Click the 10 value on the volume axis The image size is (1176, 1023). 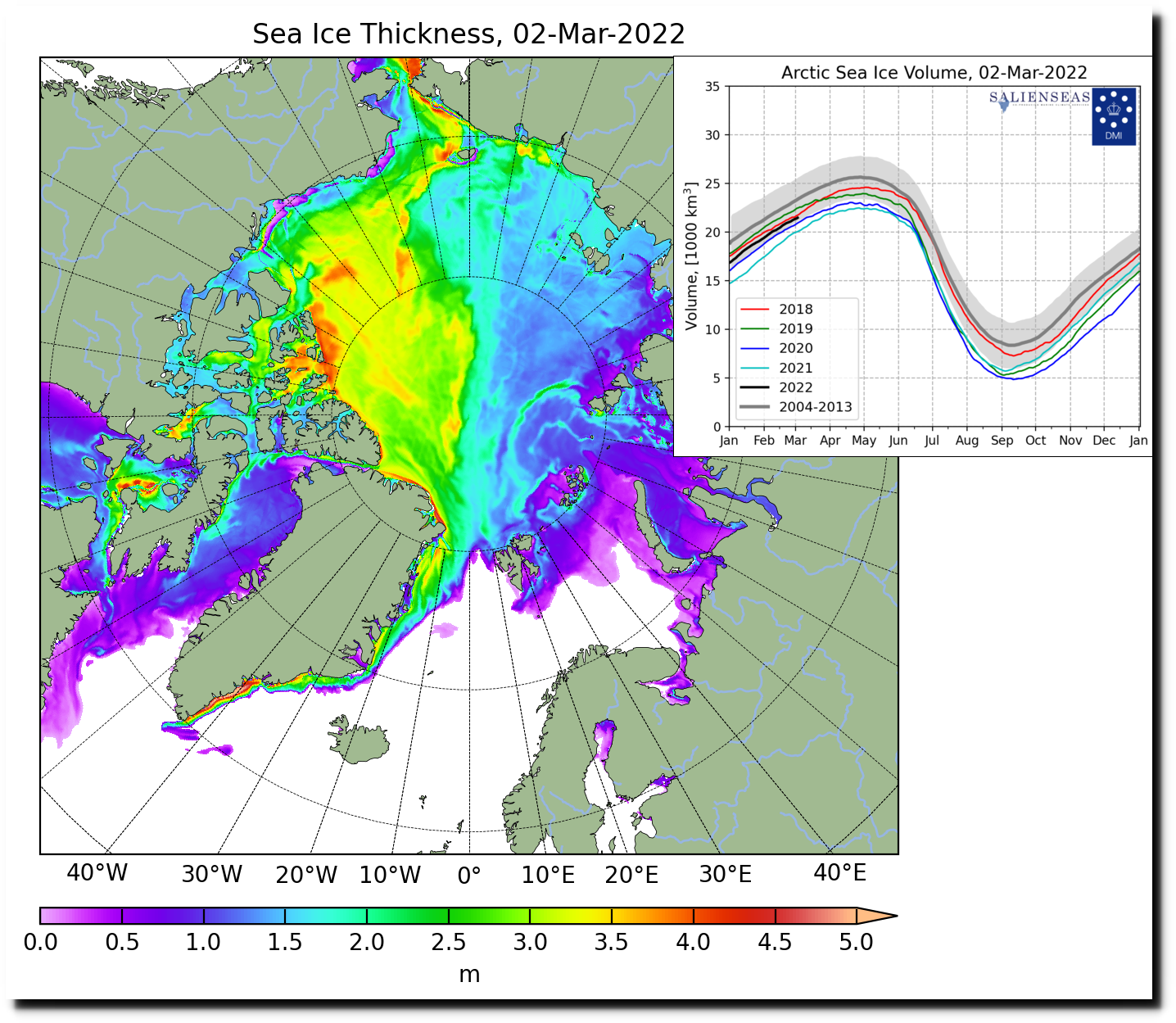tap(712, 329)
